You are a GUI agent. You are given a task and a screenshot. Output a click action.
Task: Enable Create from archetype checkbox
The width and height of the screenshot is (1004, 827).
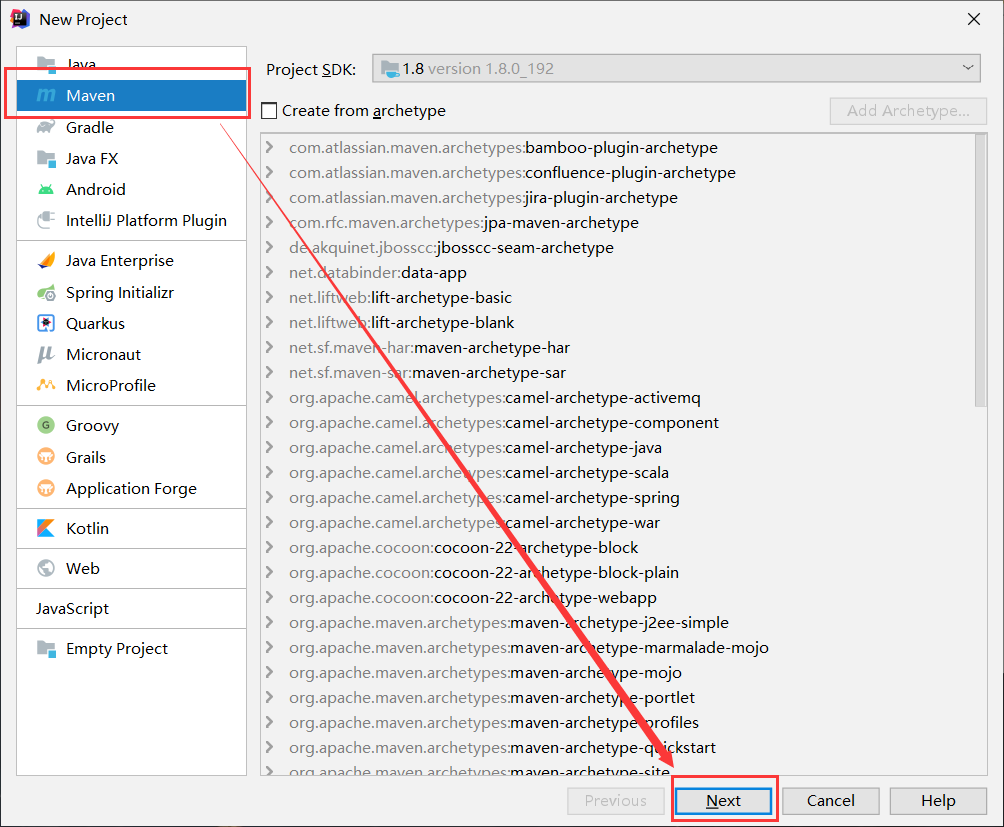tap(270, 111)
